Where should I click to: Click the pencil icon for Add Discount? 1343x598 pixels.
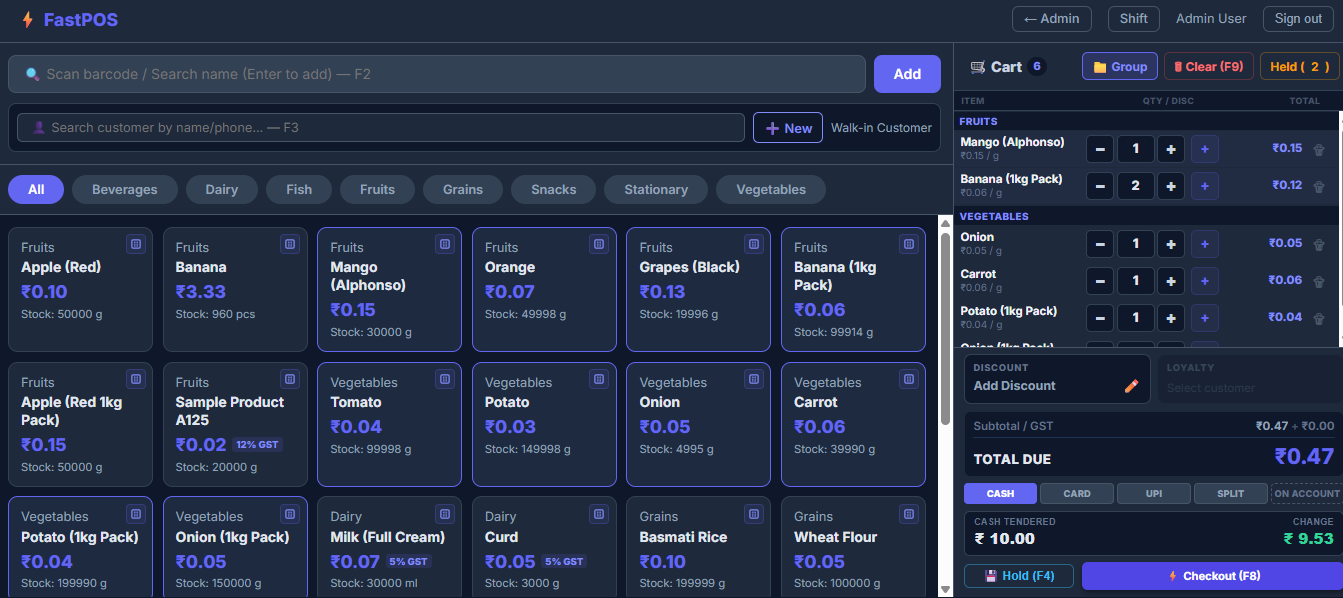pyautogui.click(x=1132, y=386)
